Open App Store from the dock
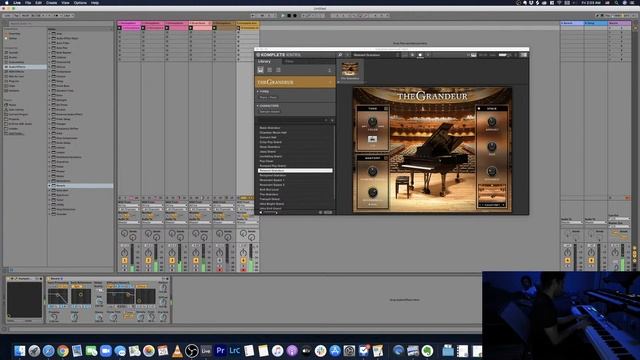Viewport: 640px width, 360px height. pyautogui.click(x=335, y=350)
